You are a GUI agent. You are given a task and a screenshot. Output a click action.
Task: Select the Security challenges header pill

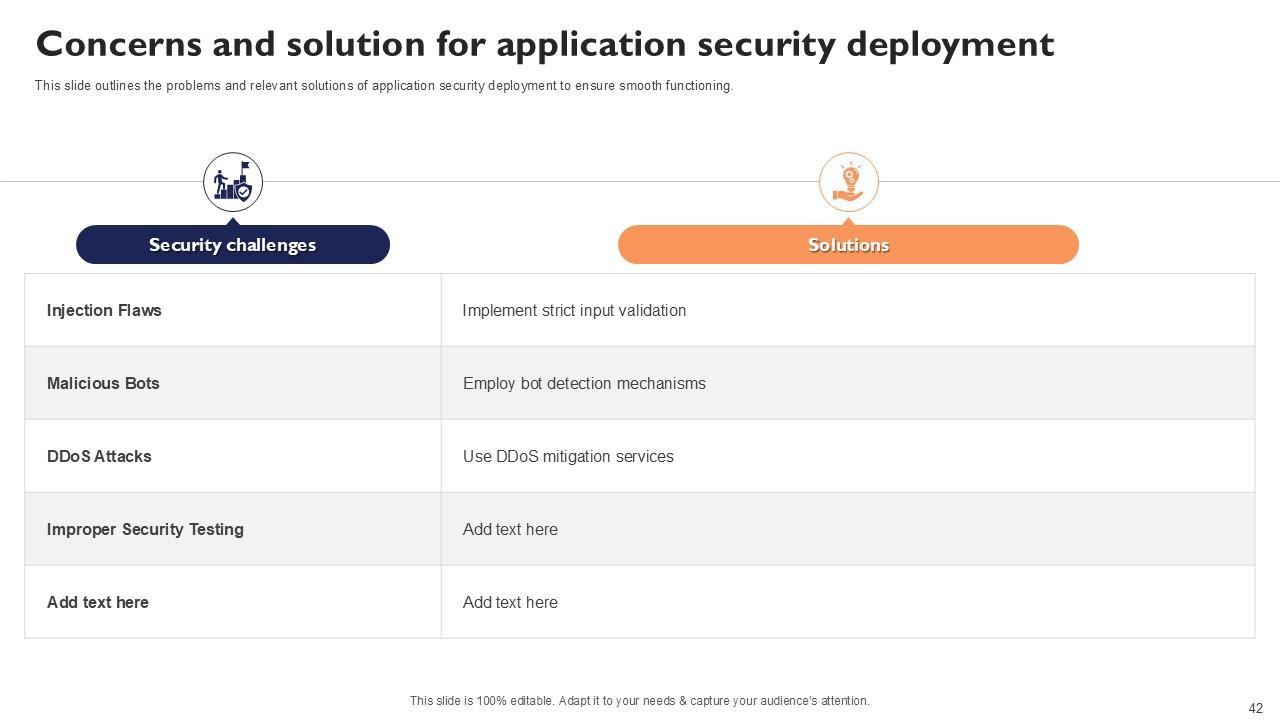tap(233, 245)
